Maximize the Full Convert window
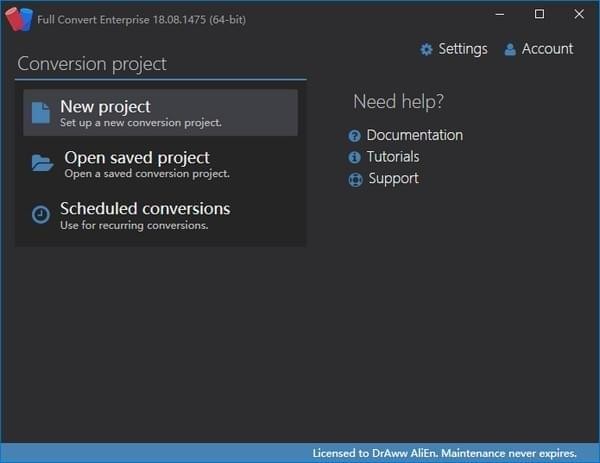 pyautogui.click(x=540, y=14)
